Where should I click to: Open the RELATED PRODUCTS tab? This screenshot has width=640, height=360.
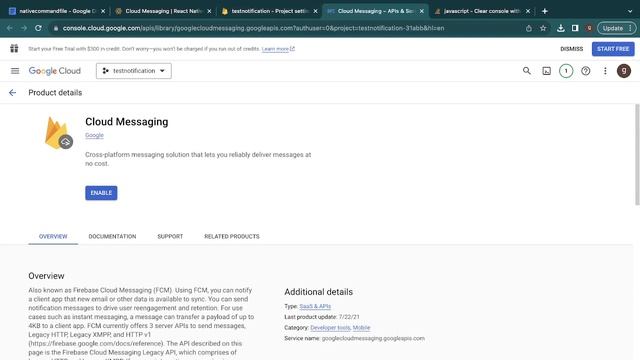coord(232,236)
